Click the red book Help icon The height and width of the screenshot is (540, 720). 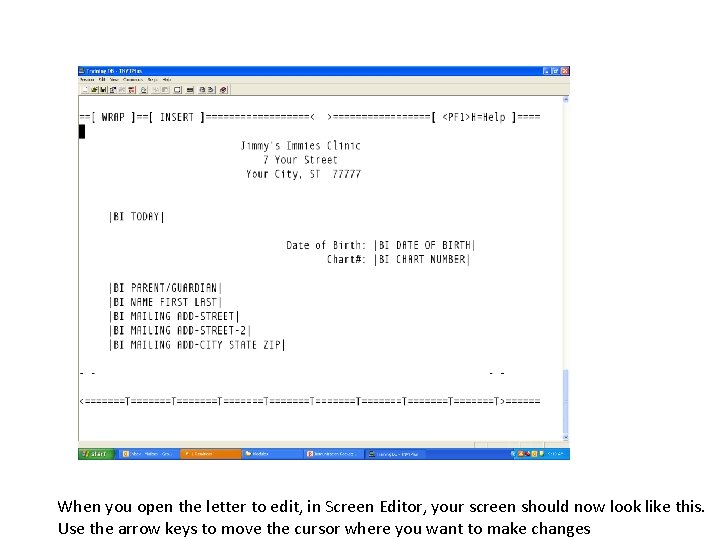pos(224,90)
